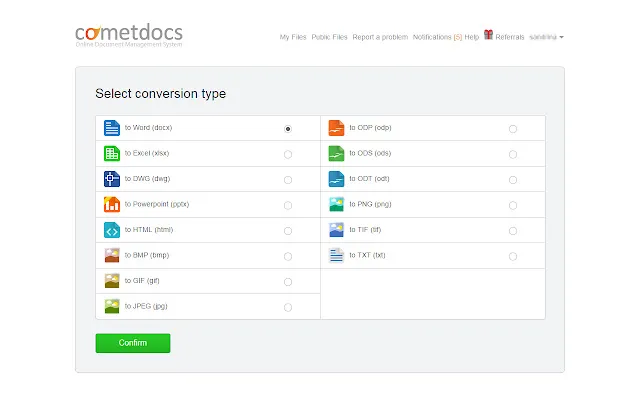Viewport: 640px width, 400px height.
Task: Select the to HTML (html) radio button
Action: point(288,231)
